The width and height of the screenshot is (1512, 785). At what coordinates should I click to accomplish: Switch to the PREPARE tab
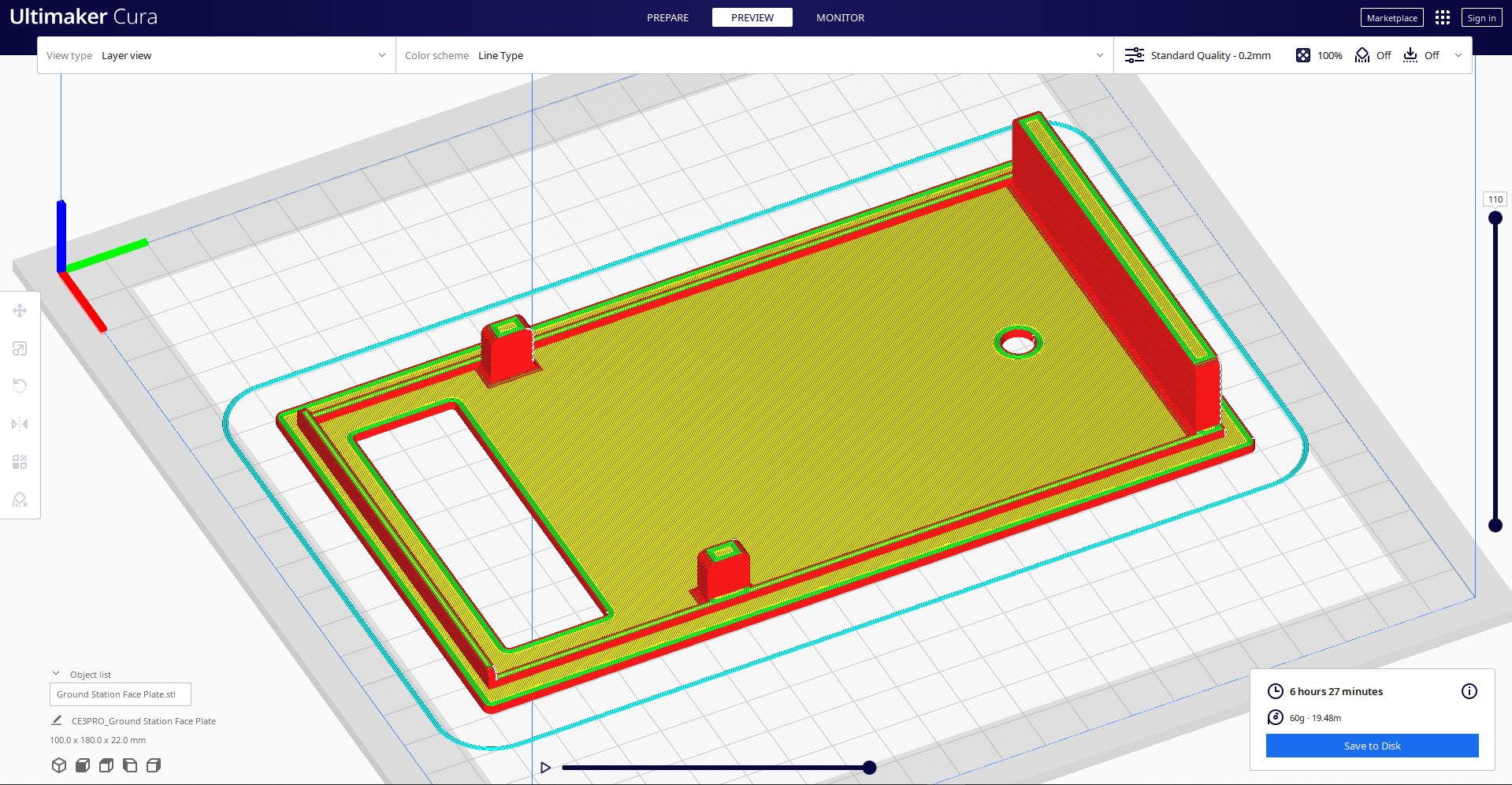667,17
